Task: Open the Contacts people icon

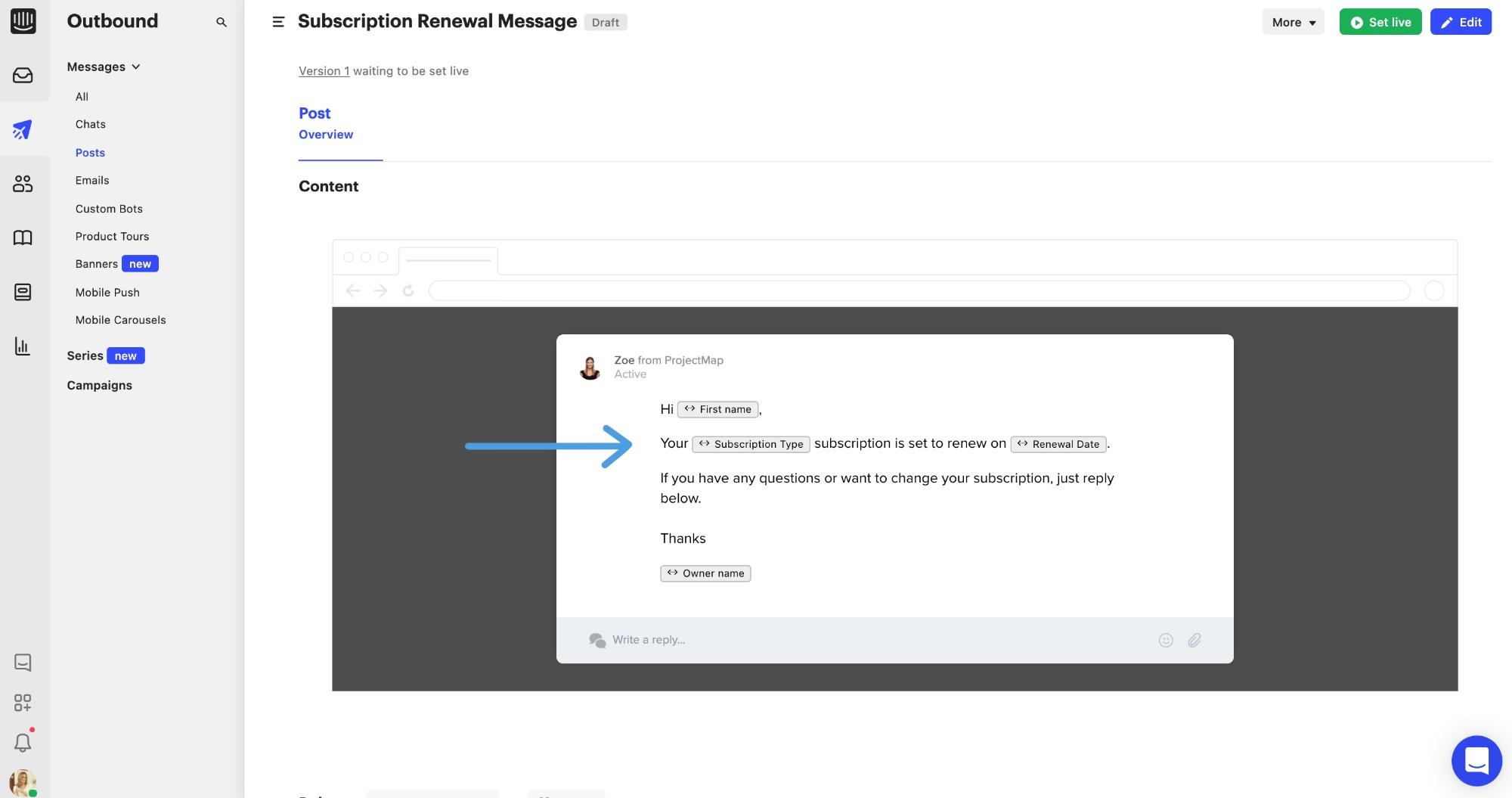Action: [23, 184]
